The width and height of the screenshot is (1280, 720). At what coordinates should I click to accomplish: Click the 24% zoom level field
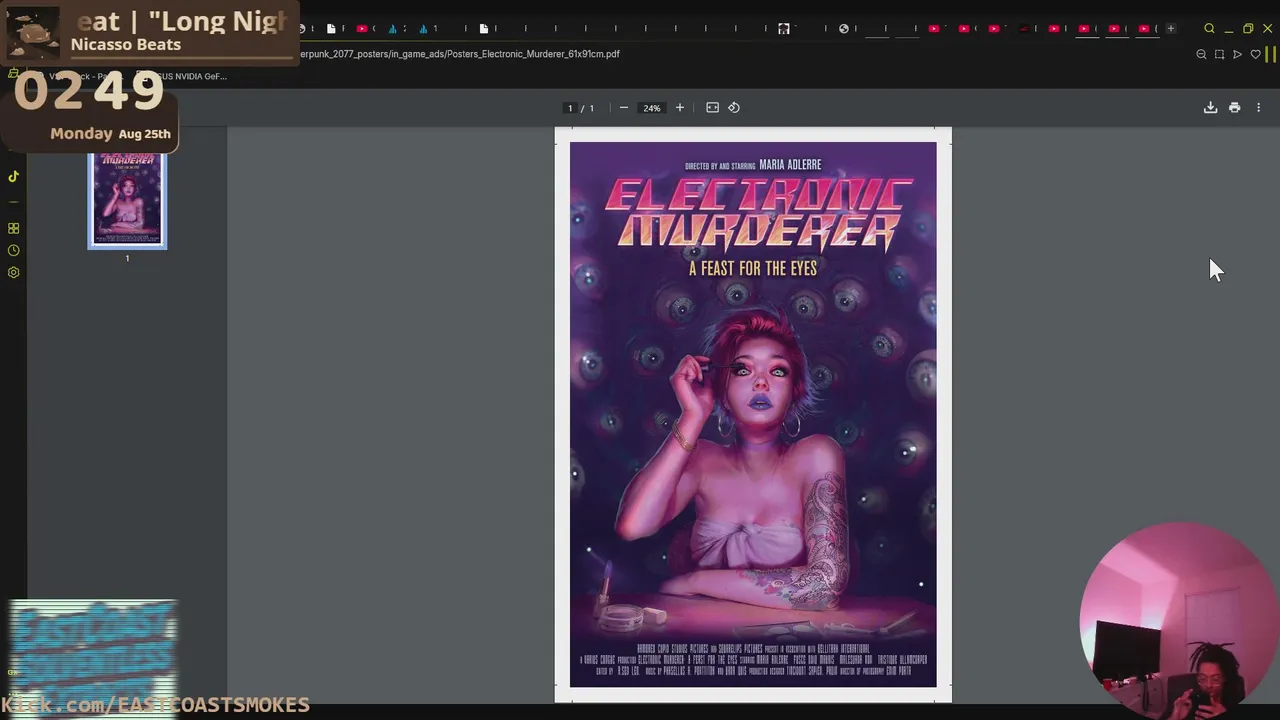pos(652,108)
